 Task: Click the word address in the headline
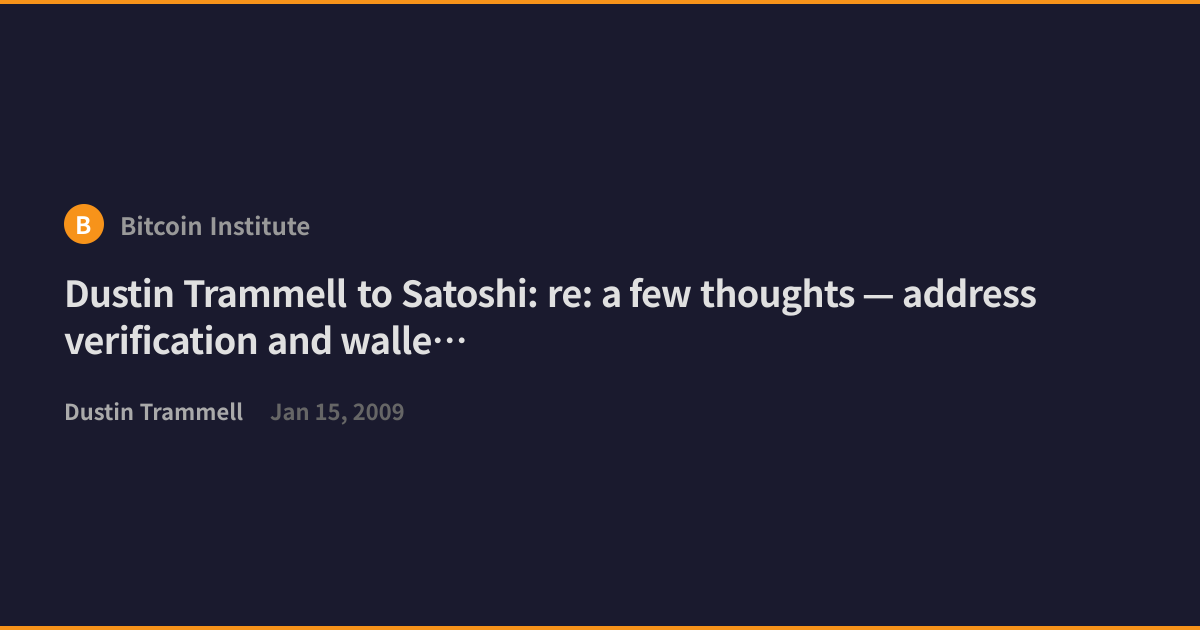click(970, 295)
